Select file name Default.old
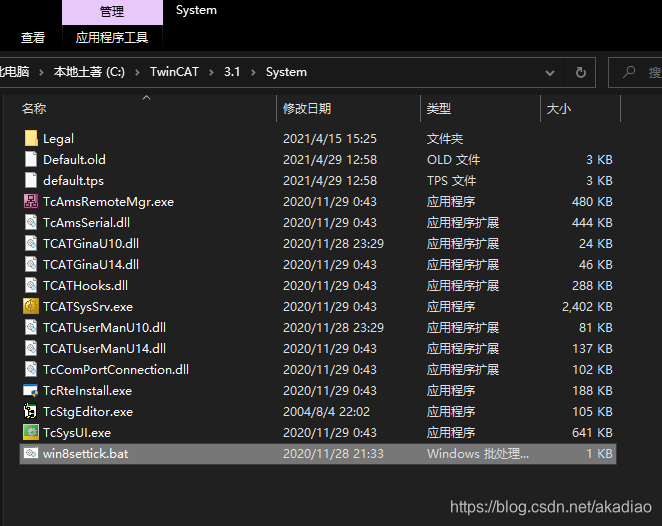This screenshot has width=662, height=526. pyautogui.click(x=74, y=160)
